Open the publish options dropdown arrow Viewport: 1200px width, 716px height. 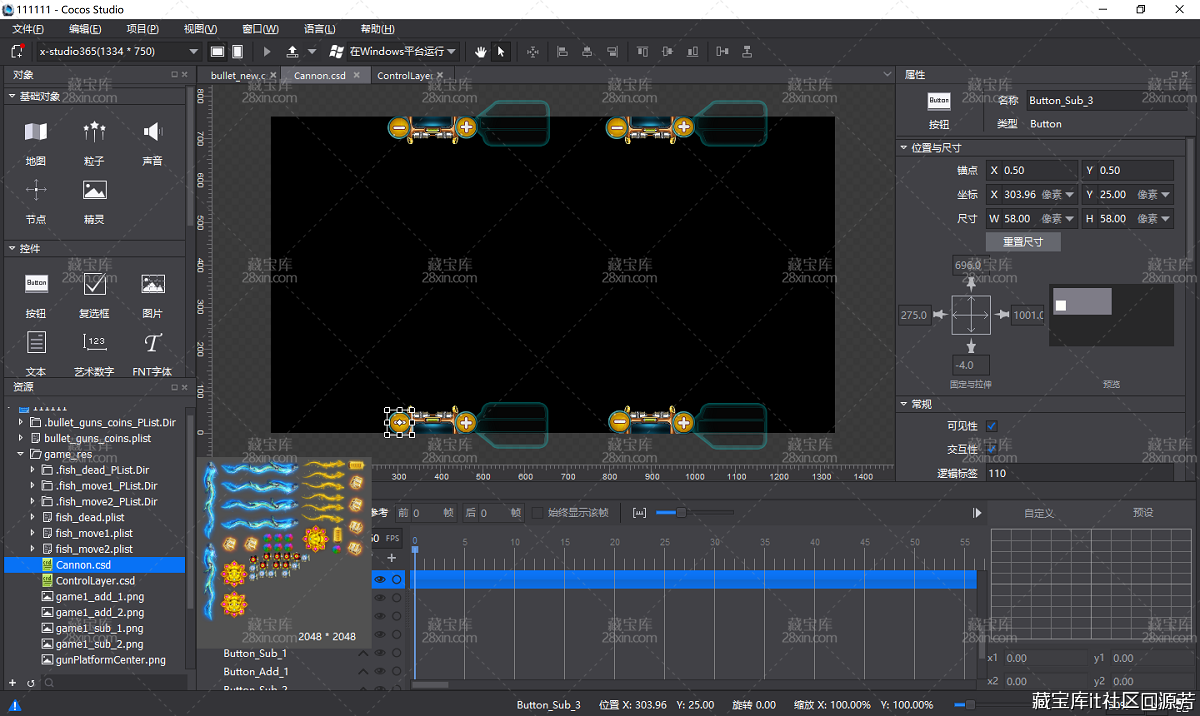coord(312,51)
